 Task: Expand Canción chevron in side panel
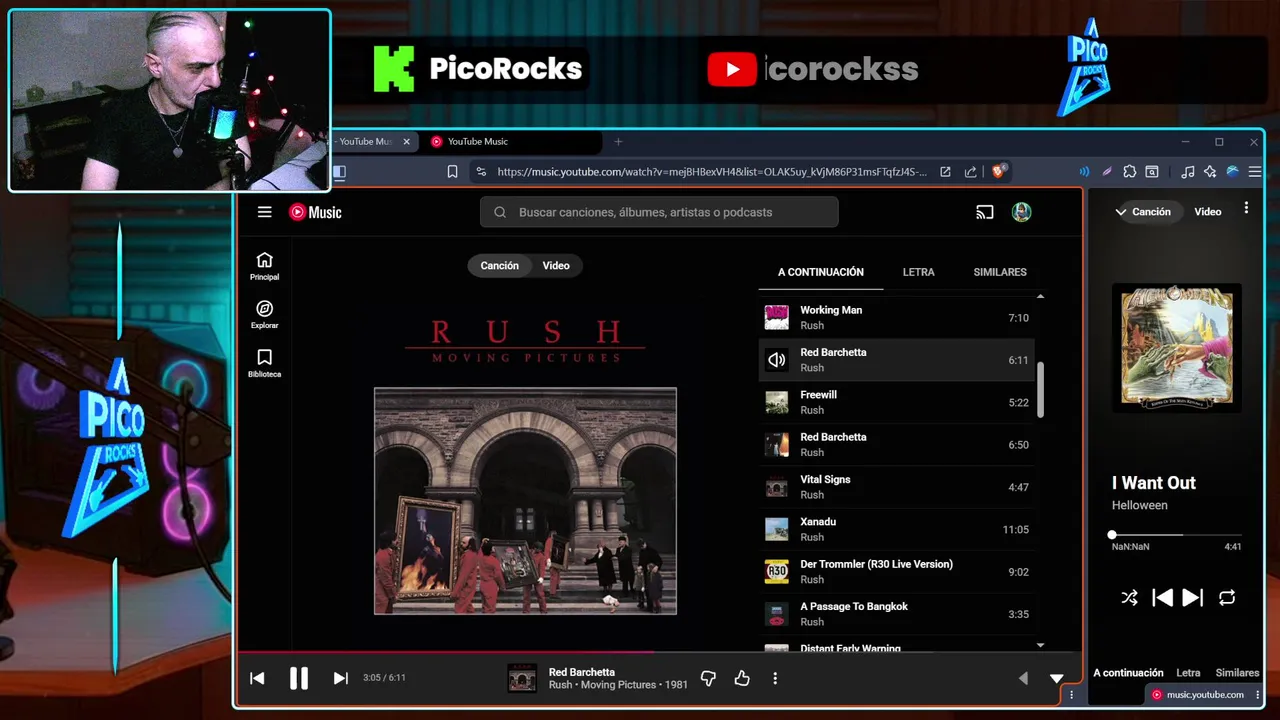[1121, 212]
